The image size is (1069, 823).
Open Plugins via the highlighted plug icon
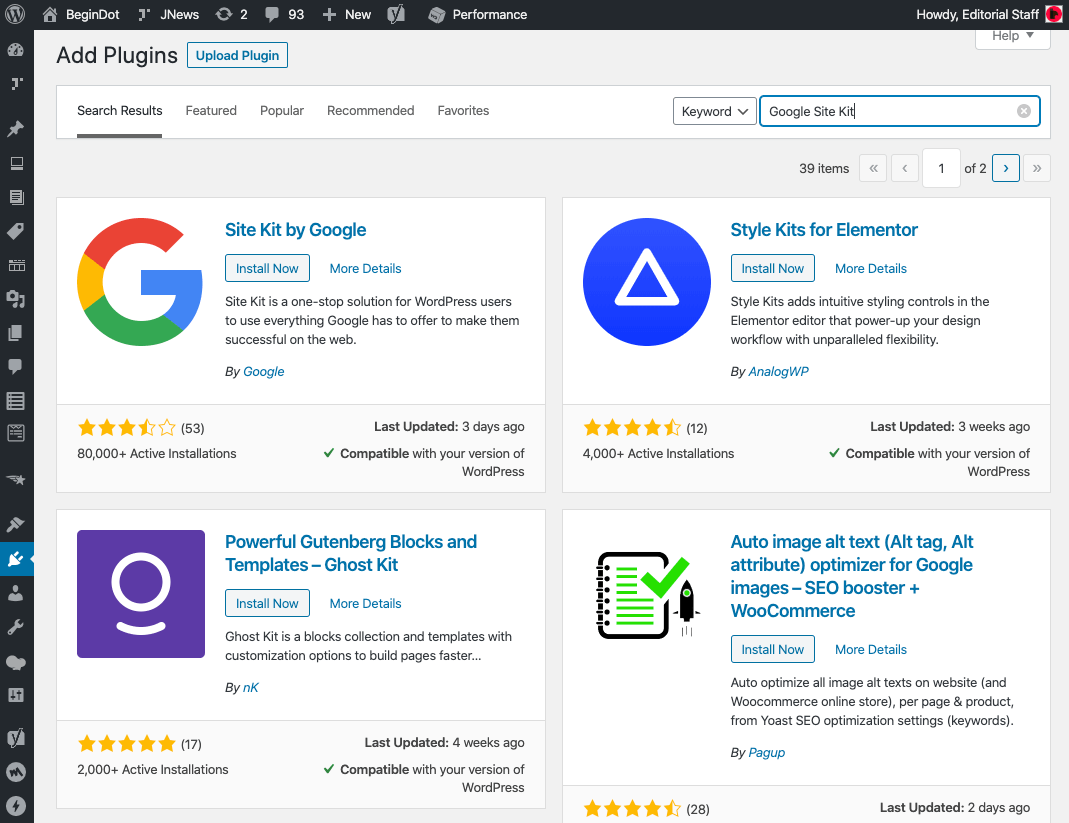click(16, 559)
